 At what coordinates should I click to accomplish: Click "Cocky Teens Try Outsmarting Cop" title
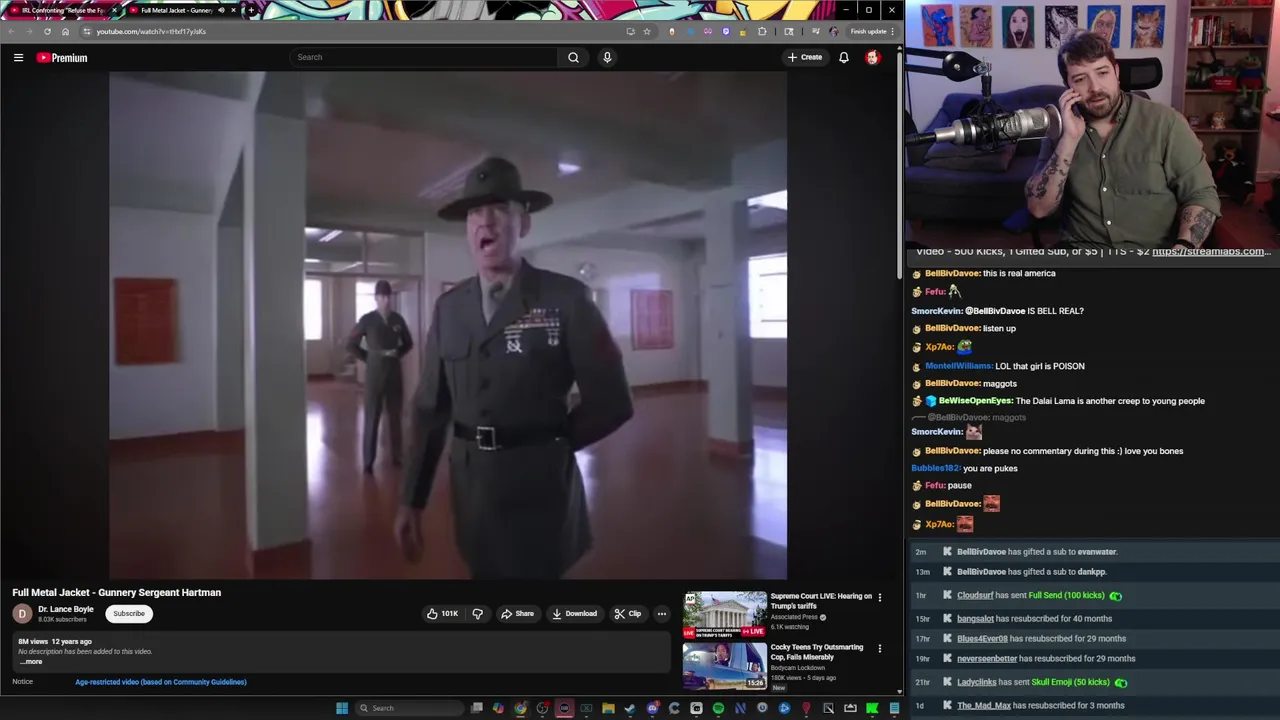817,652
